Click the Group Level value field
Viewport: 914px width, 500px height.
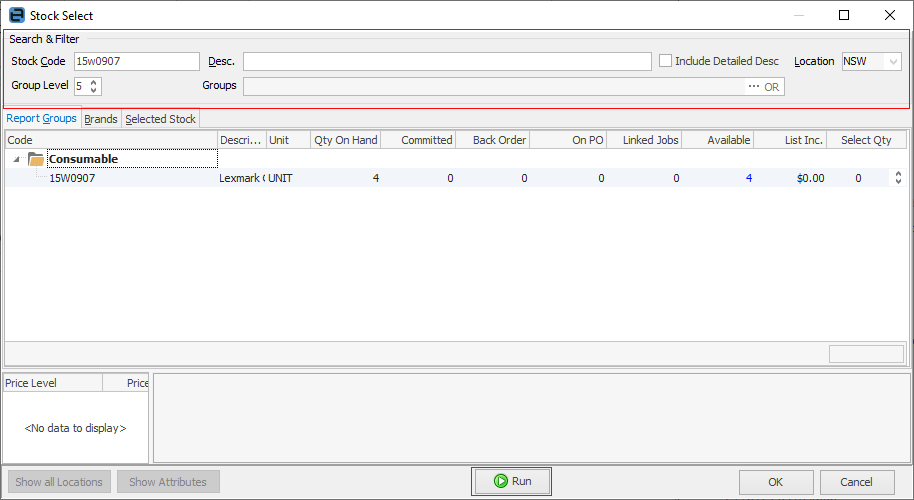[x=81, y=86]
